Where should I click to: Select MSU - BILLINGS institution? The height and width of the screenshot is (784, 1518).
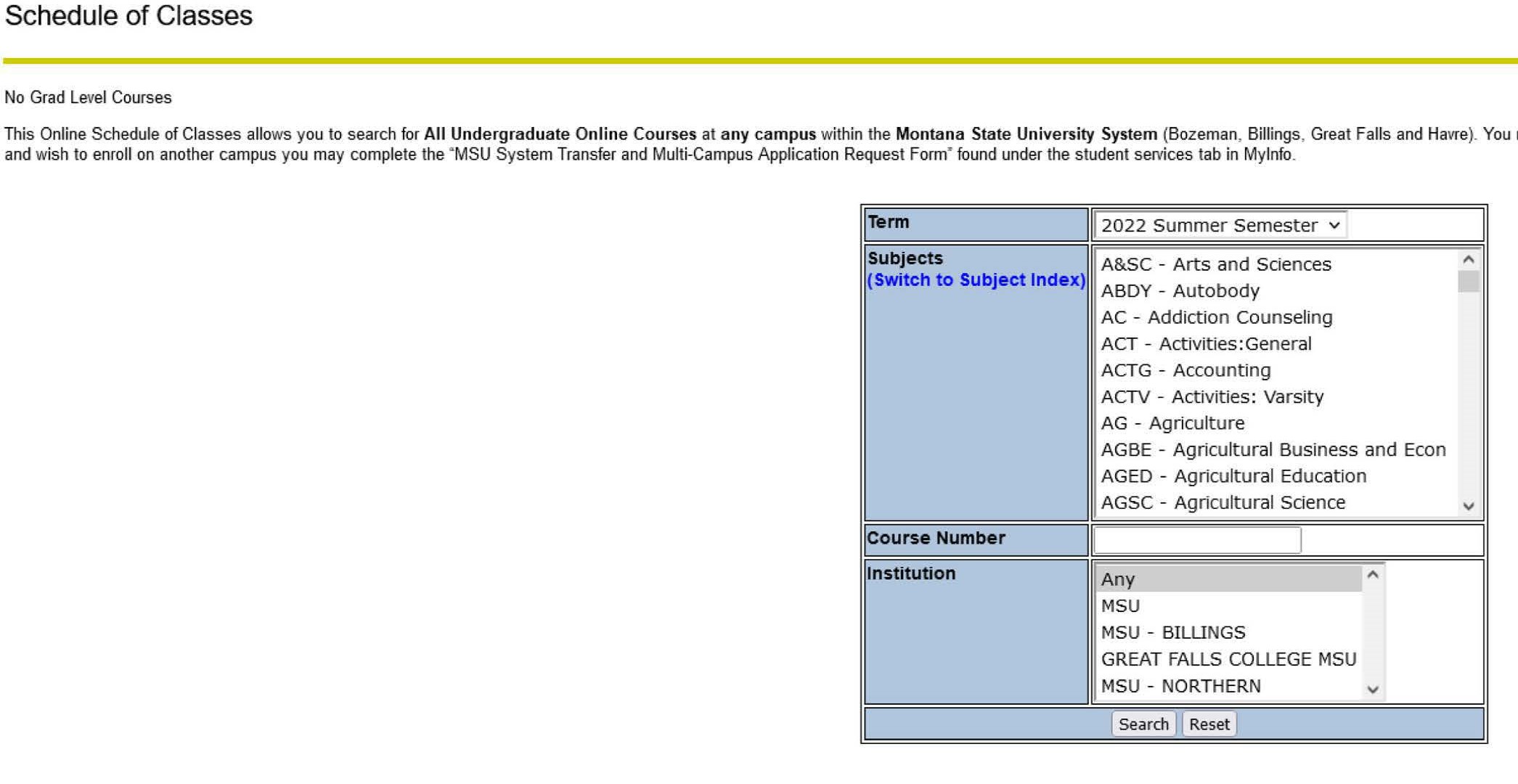pyautogui.click(x=1175, y=631)
